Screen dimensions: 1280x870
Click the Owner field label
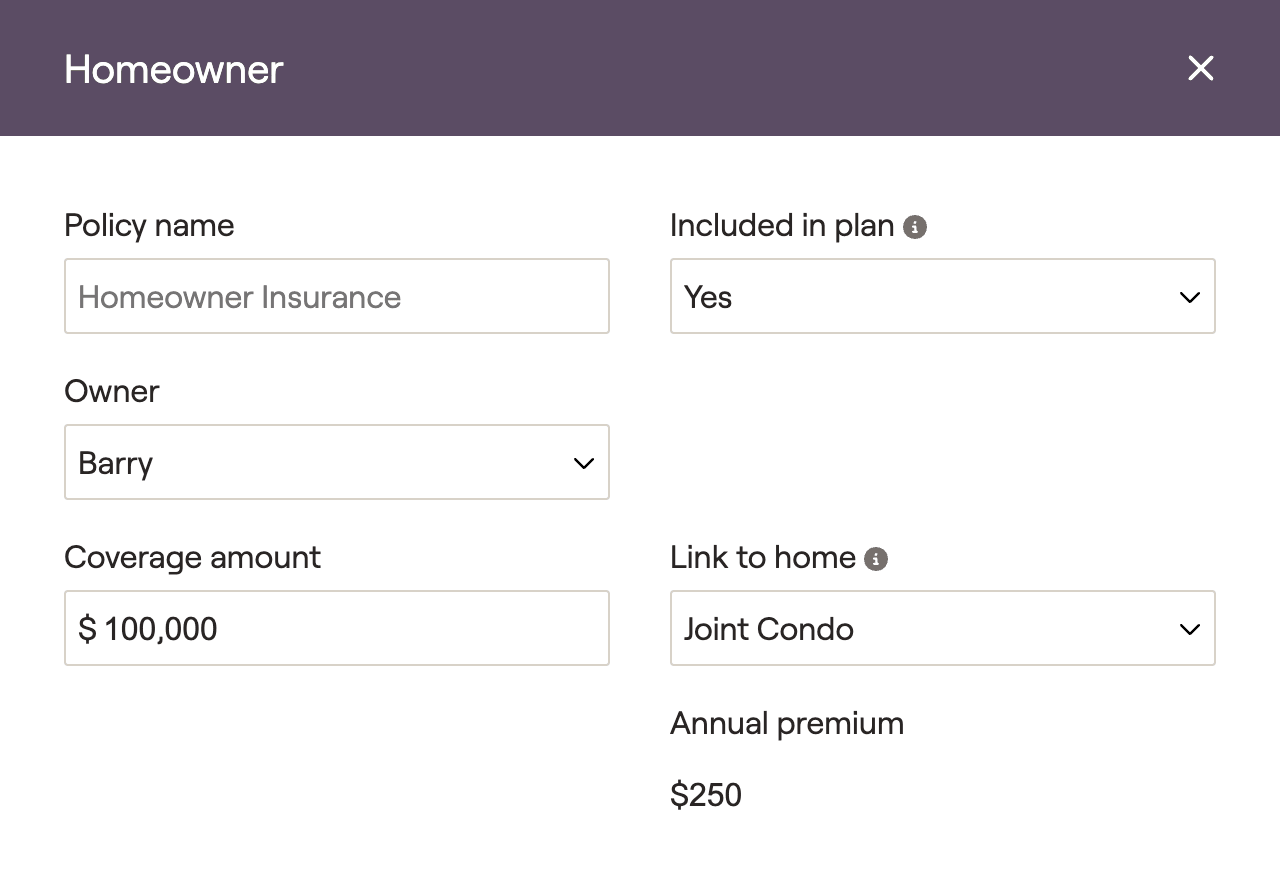point(112,391)
